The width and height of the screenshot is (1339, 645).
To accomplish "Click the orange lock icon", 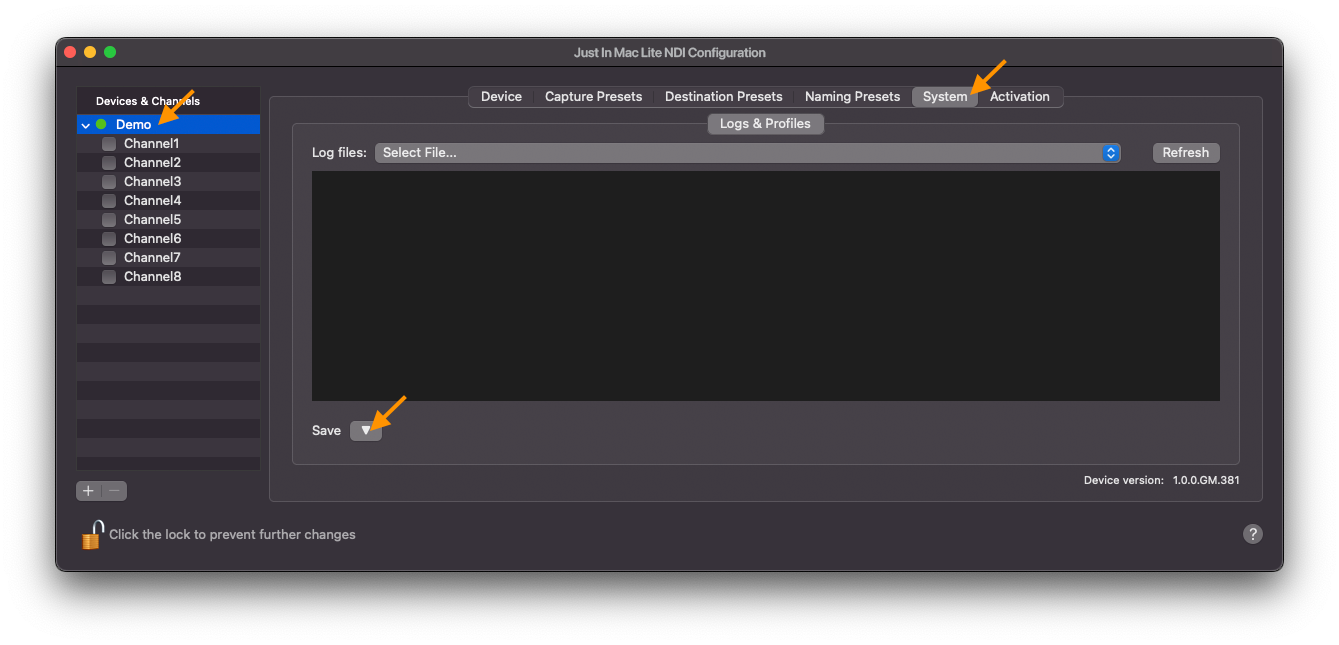I will point(92,534).
